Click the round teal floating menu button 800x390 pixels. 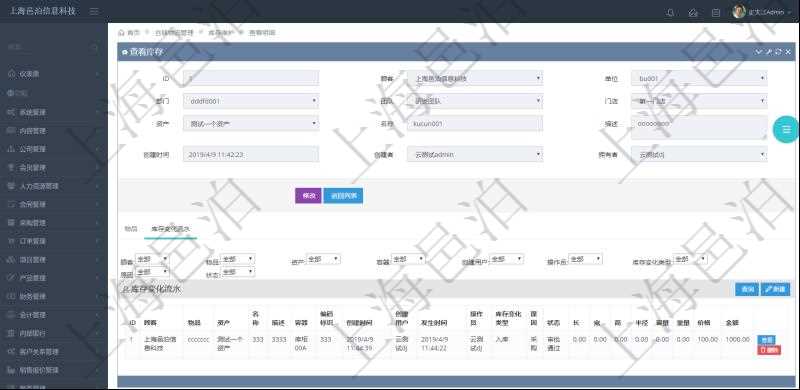tap(786, 130)
